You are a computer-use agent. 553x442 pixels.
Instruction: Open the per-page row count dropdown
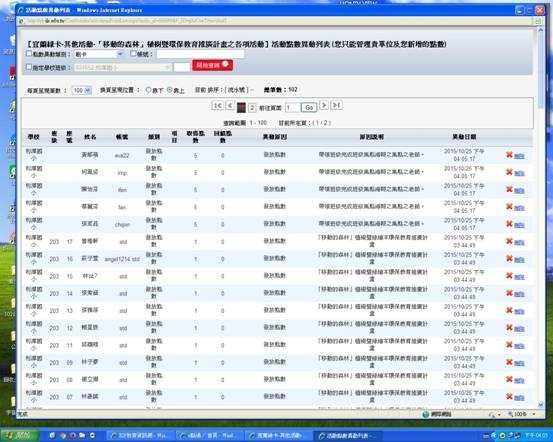tap(81, 90)
